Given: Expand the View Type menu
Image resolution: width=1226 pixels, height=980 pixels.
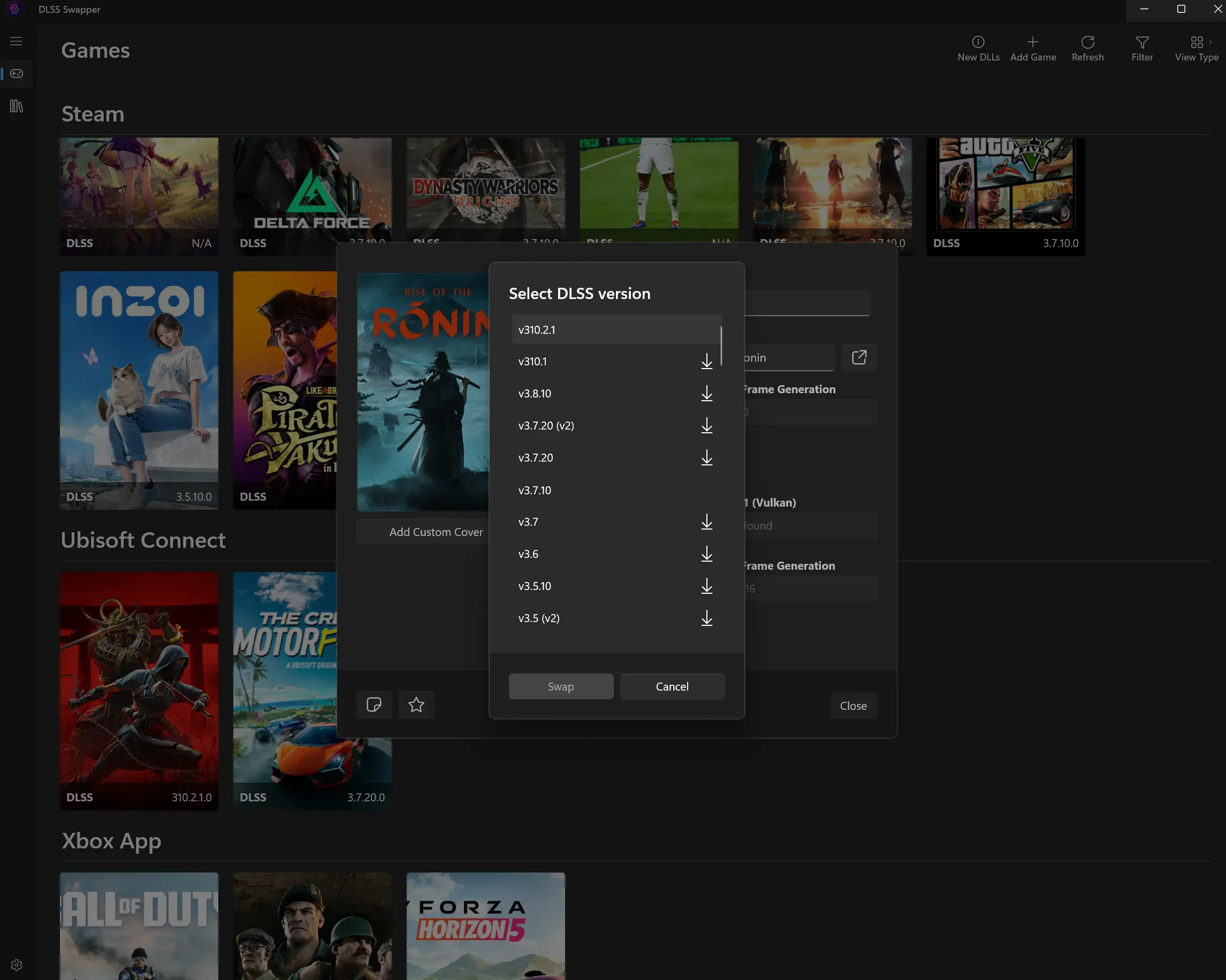Looking at the screenshot, I should (x=1197, y=49).
